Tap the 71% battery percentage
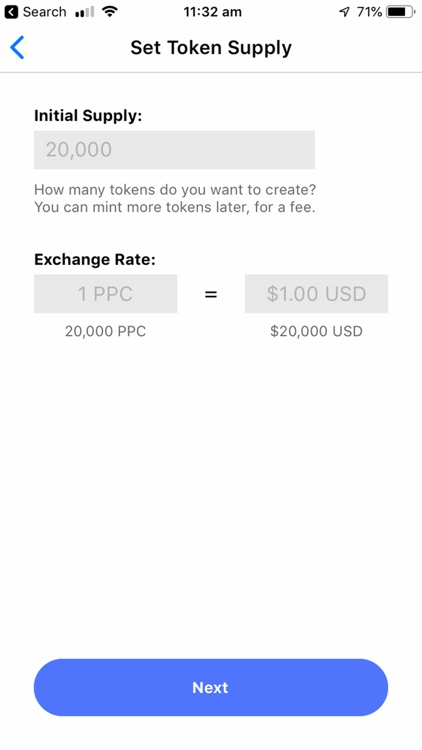 point(369,12)
